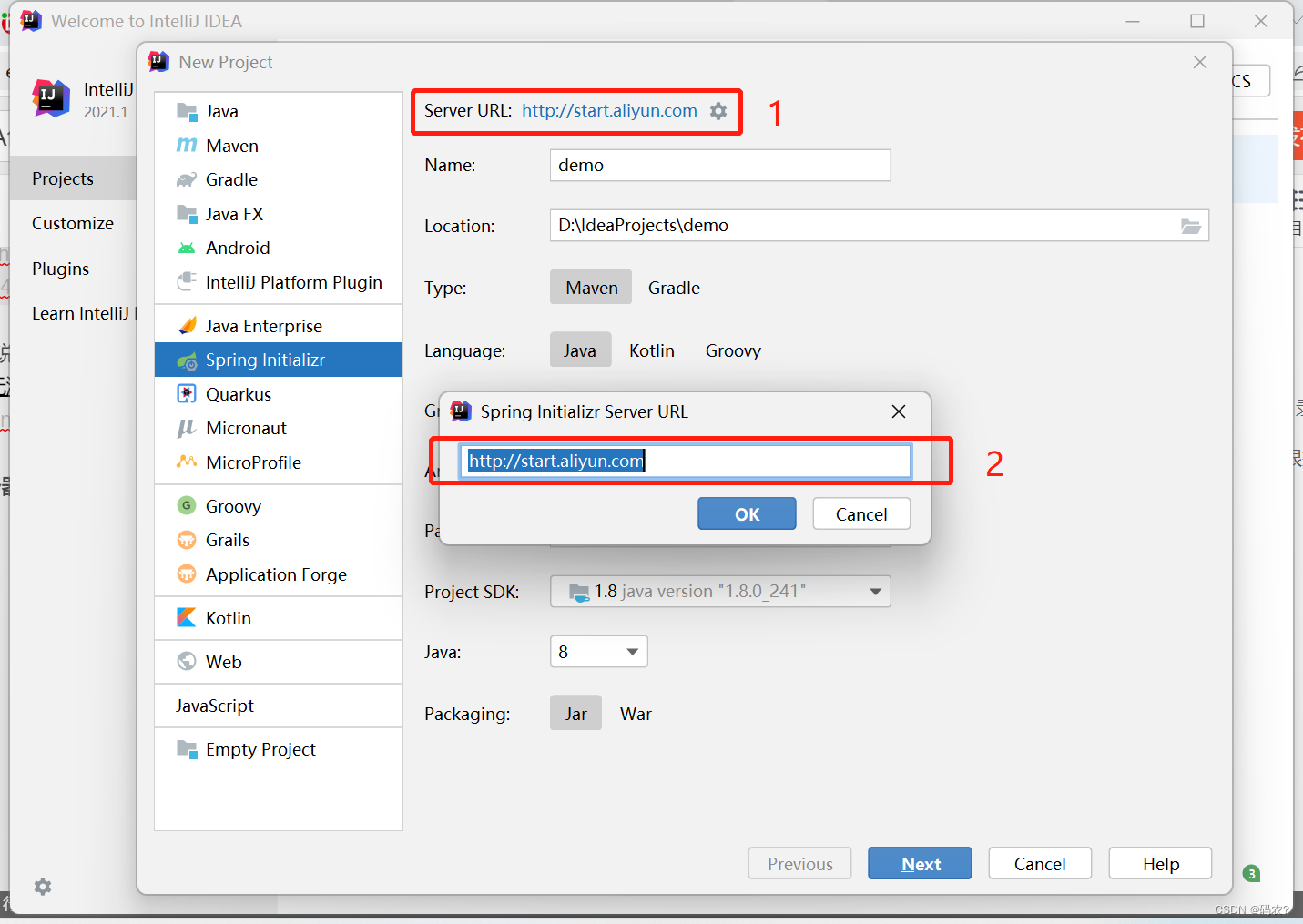Viewport: 1303px width, 924px height.
Task: Click the MicroProfile icon
Action: pos(187,462)
